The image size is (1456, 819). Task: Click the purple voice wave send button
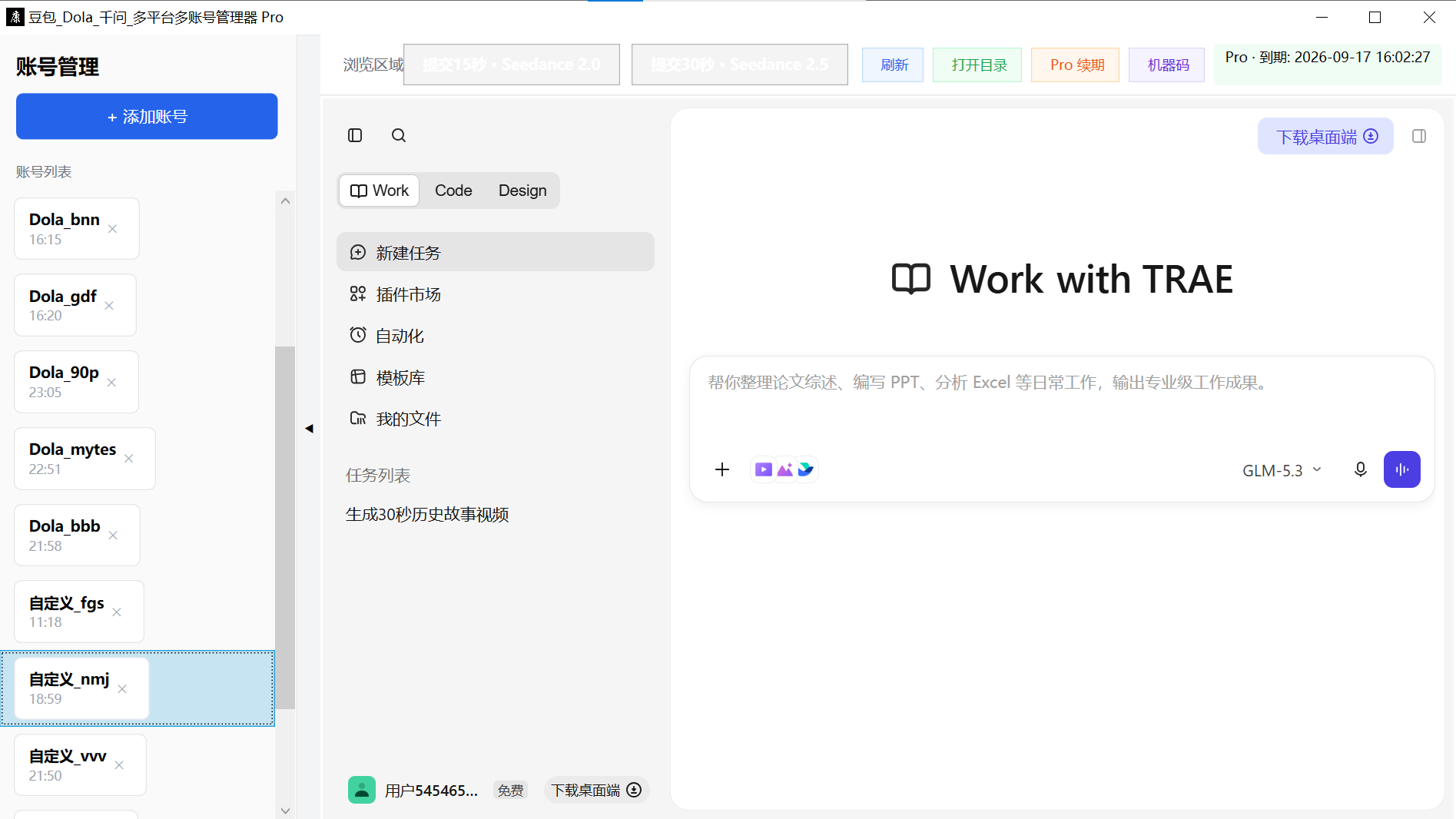(x=1402, y=469)
